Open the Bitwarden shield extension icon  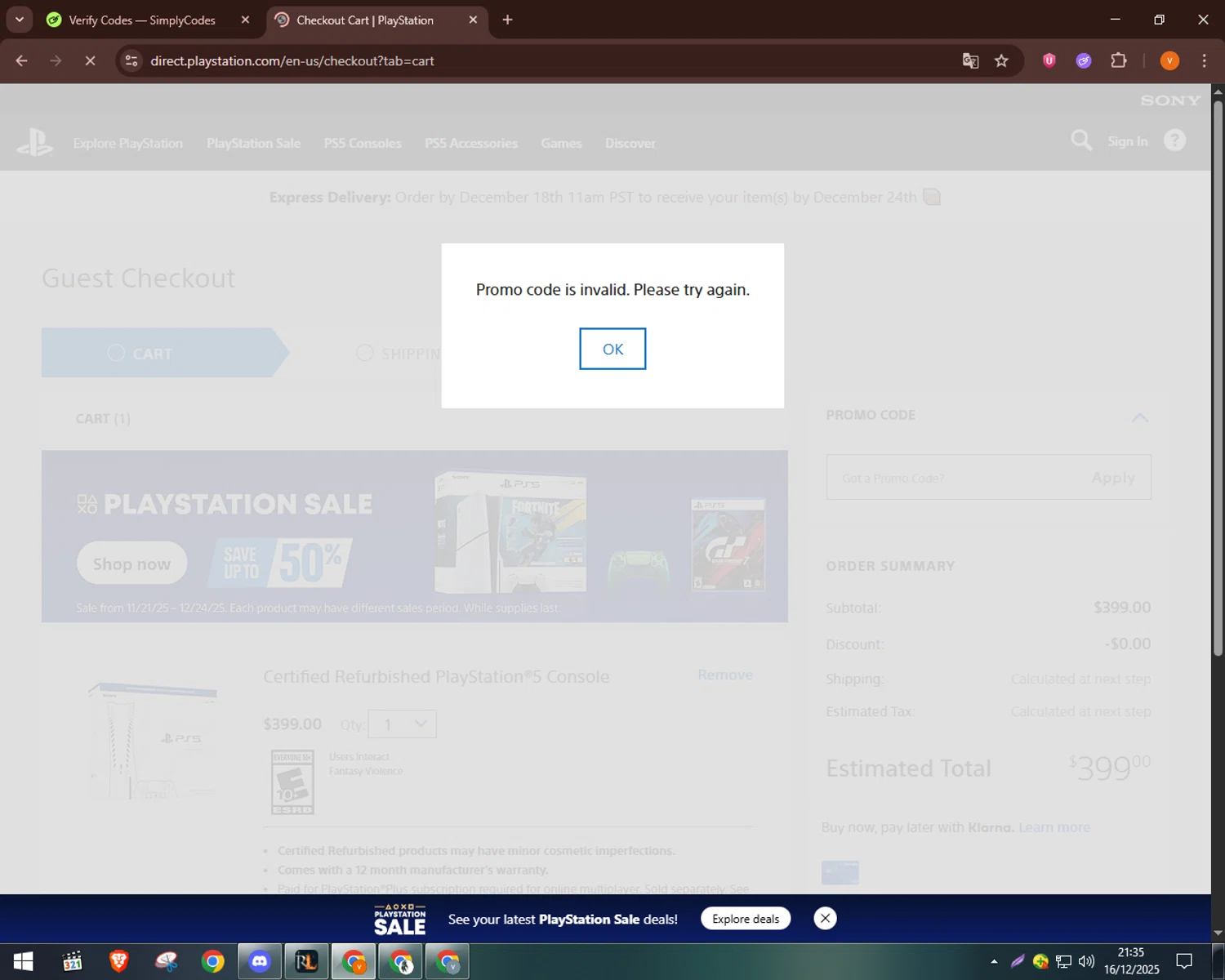(x=1049, y=60)
